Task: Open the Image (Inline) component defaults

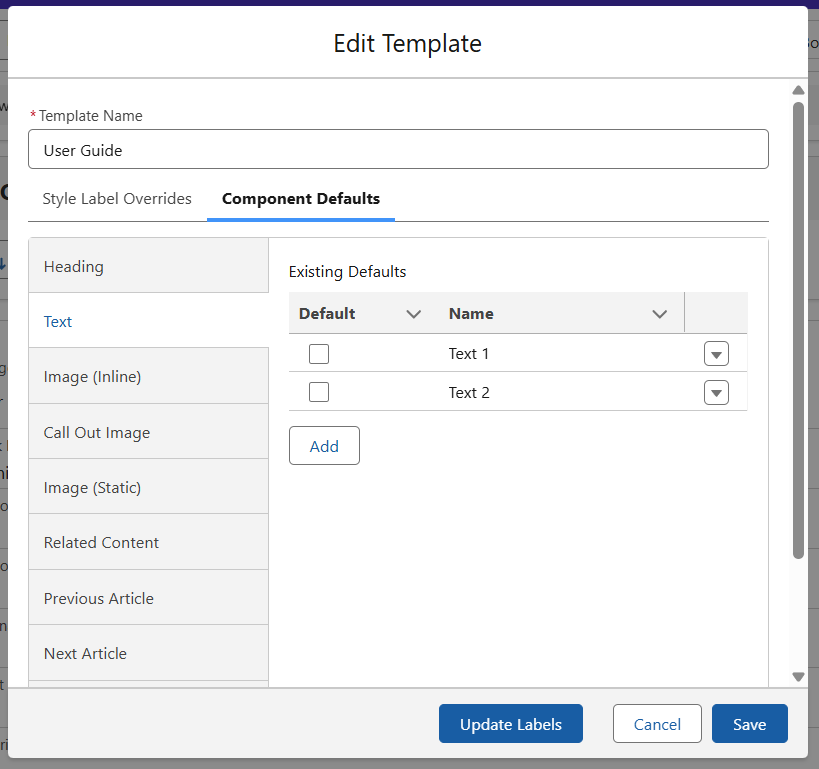Action: point(149,377)
